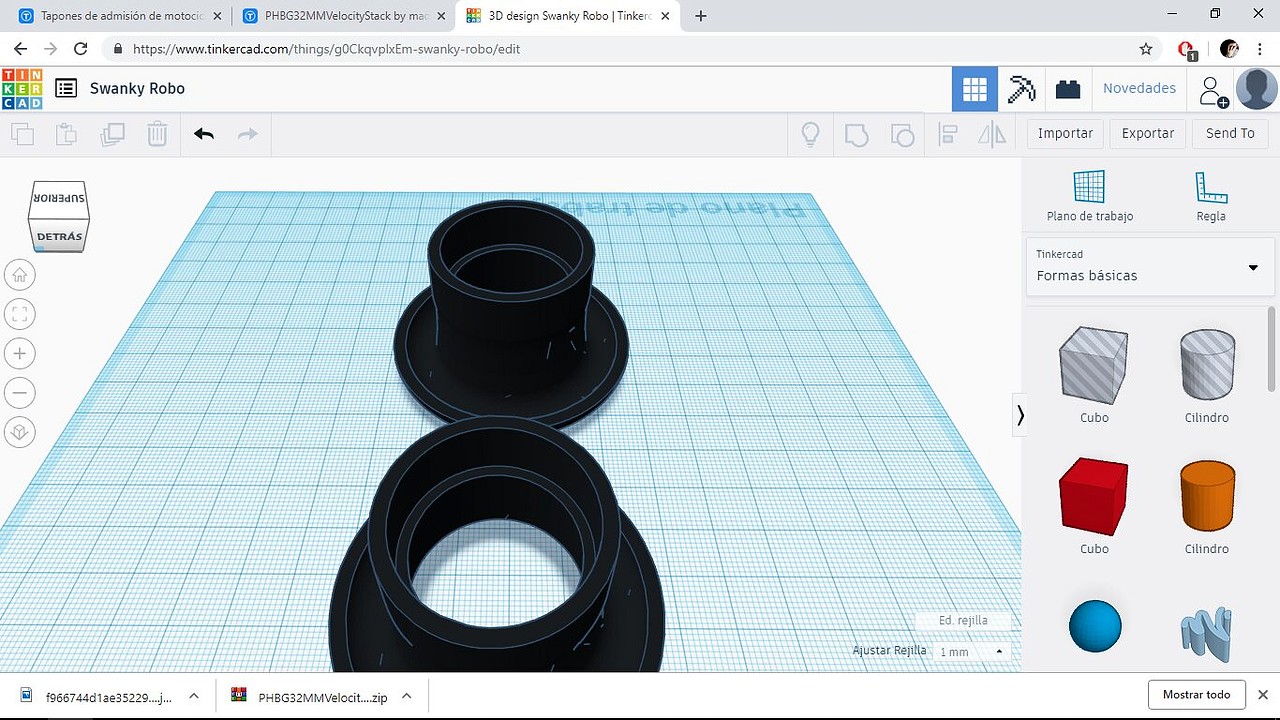
Task: Toggle orthographic perspective view icon
Action: (20, 432)
